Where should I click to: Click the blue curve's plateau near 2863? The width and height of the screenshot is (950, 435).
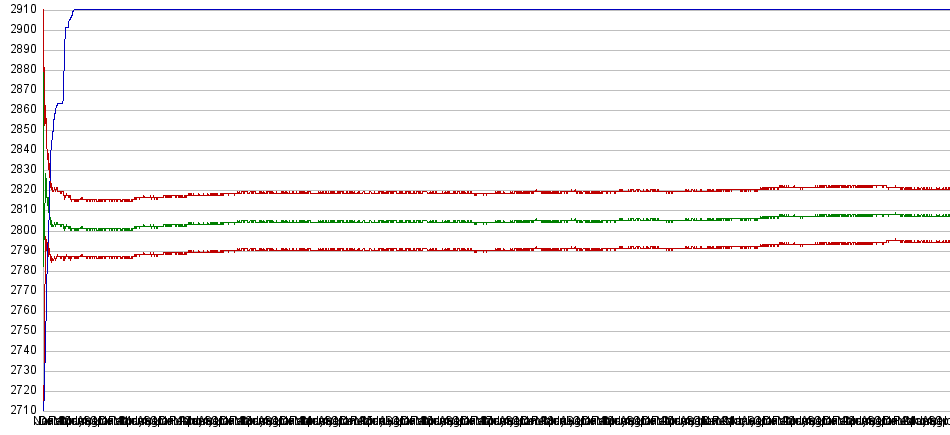pyautogui.click(x=60, y=103)
